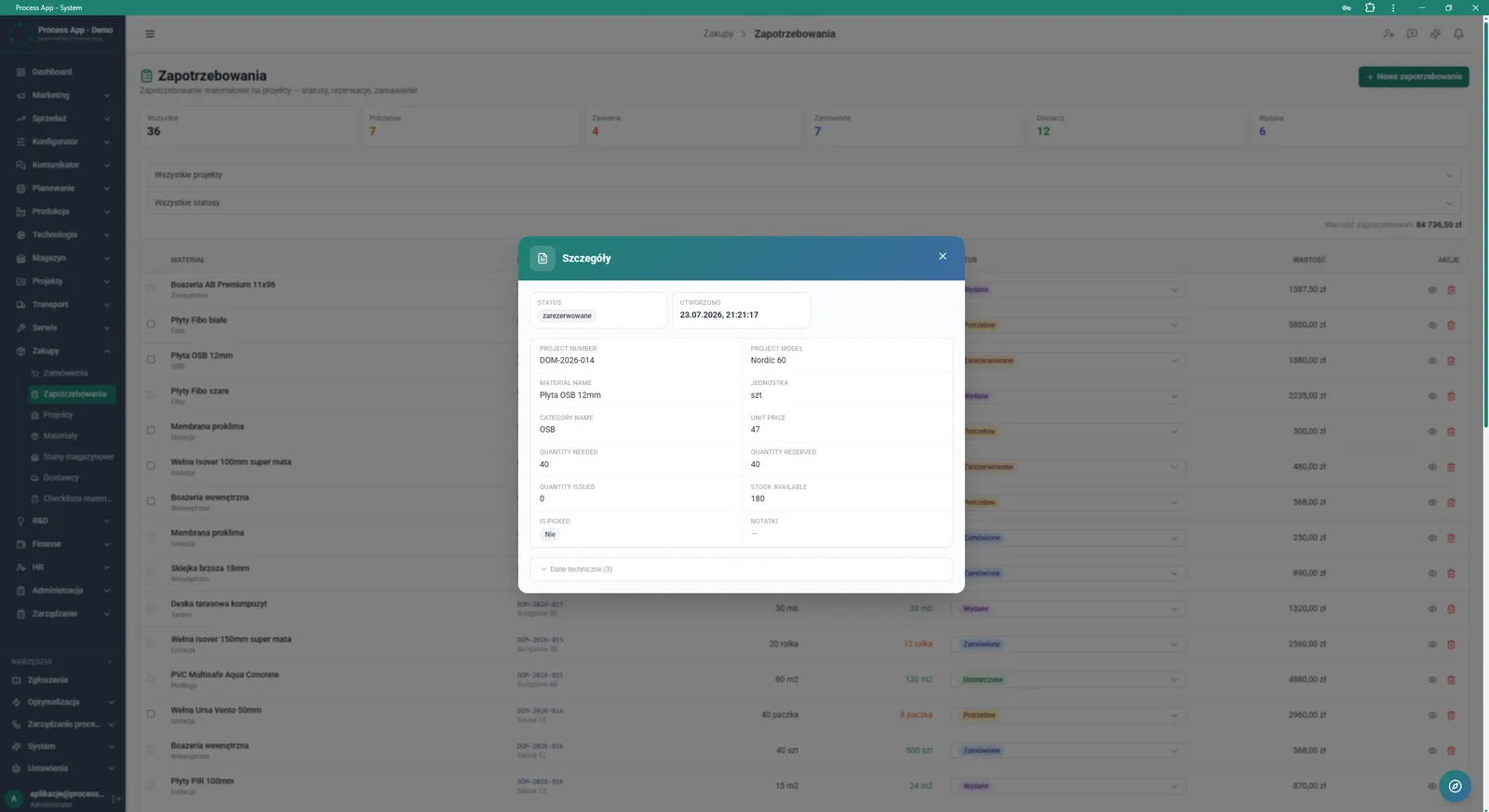Open the Wszystkie projekty dropdown
The image size is (1489, 812).
click(x=803, y=175)
